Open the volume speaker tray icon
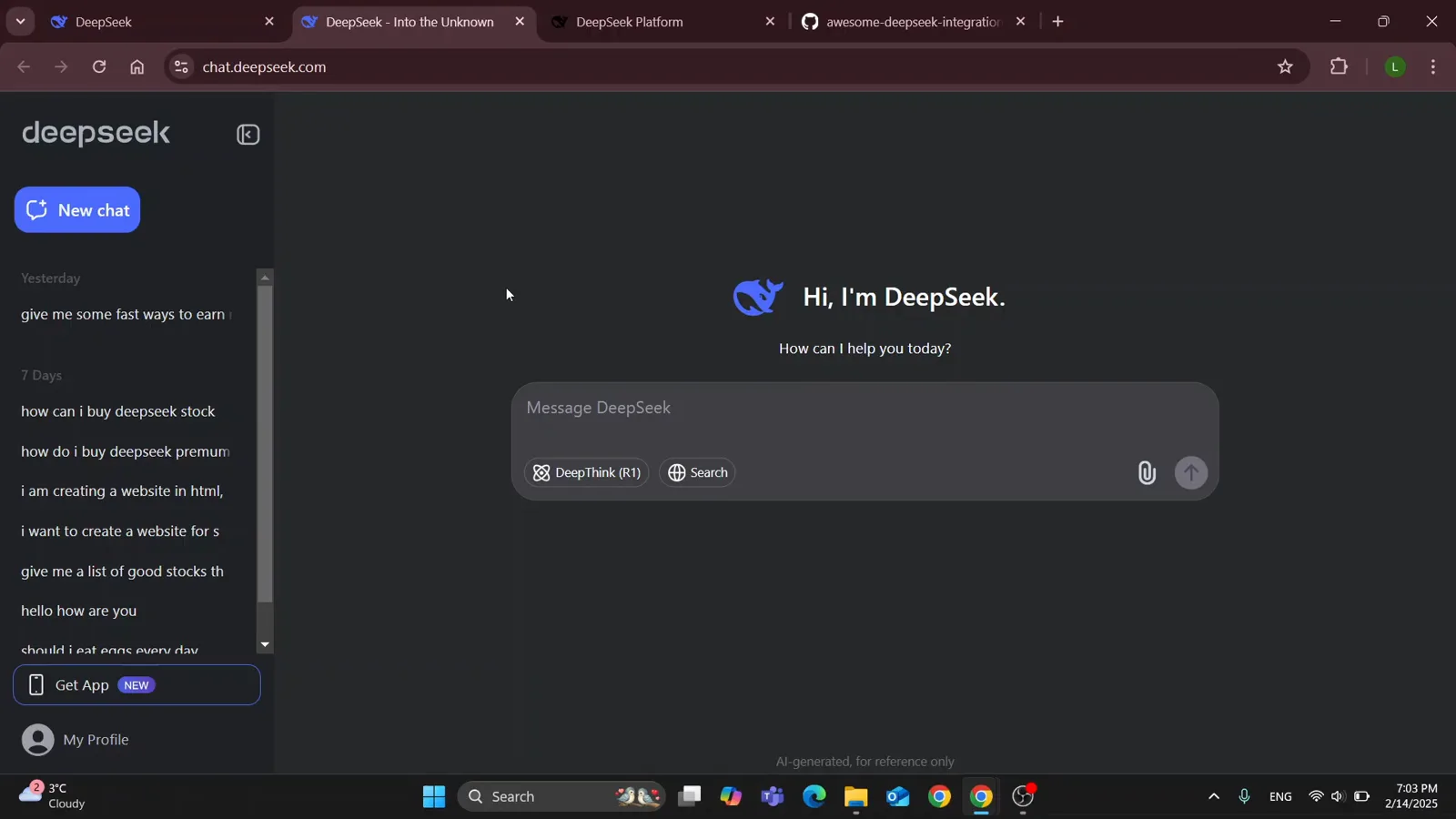The width and height of the screenshot is (1456, 819). coord(1337,797)
